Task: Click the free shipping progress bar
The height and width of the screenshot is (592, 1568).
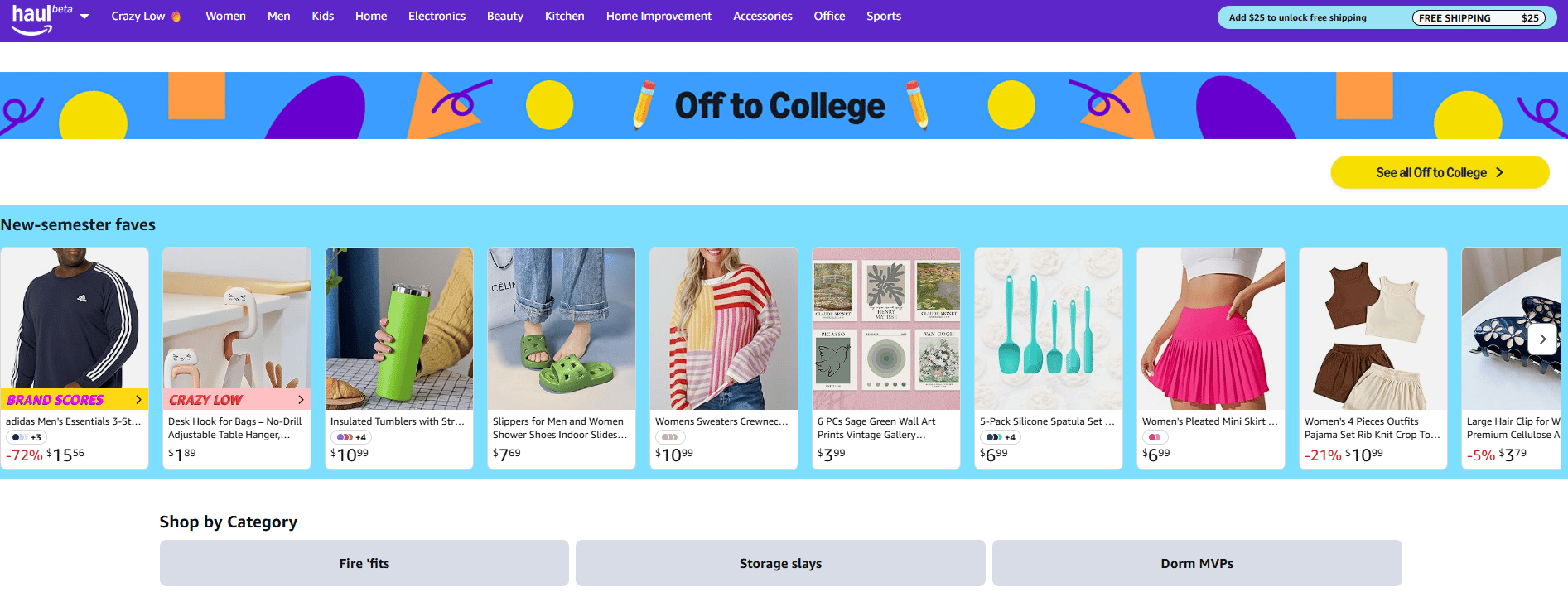Action: (1478, 18)
